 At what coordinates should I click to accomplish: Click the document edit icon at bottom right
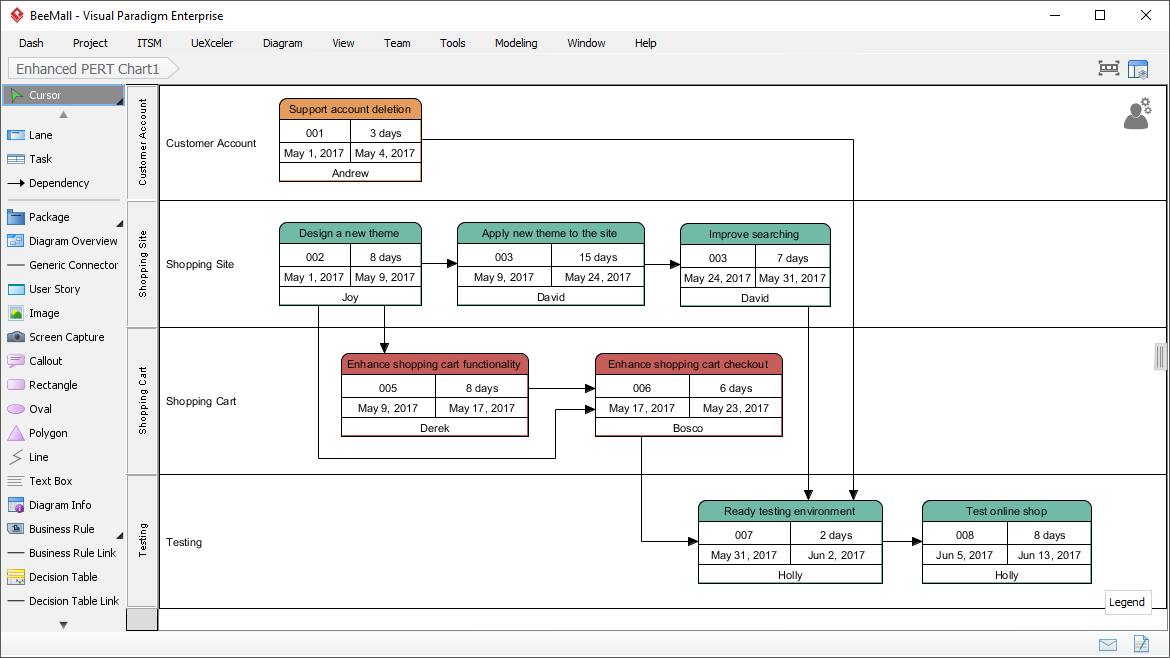coord(1140,645)
